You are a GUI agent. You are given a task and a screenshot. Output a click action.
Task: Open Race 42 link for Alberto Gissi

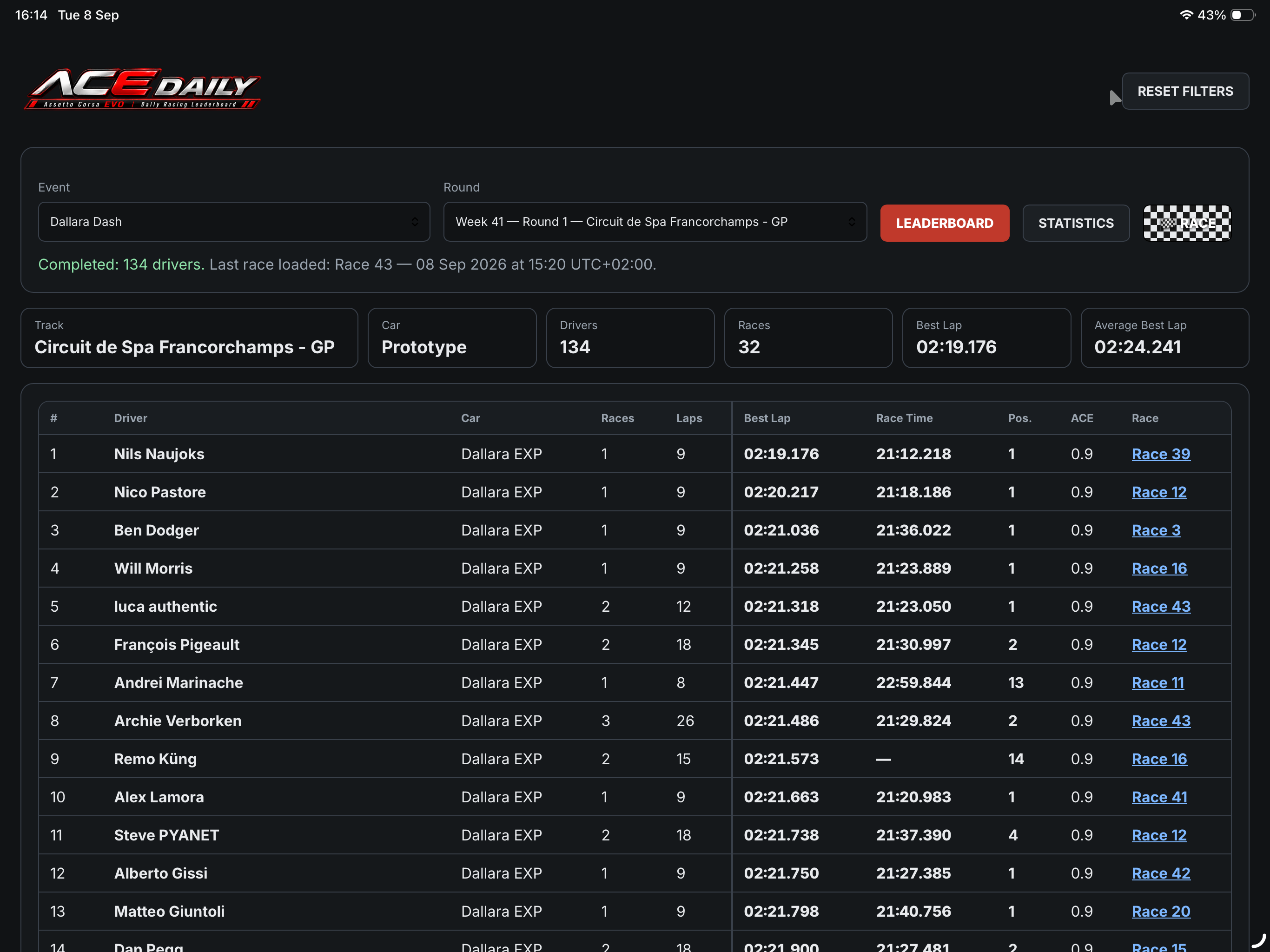click(1161, 873)
